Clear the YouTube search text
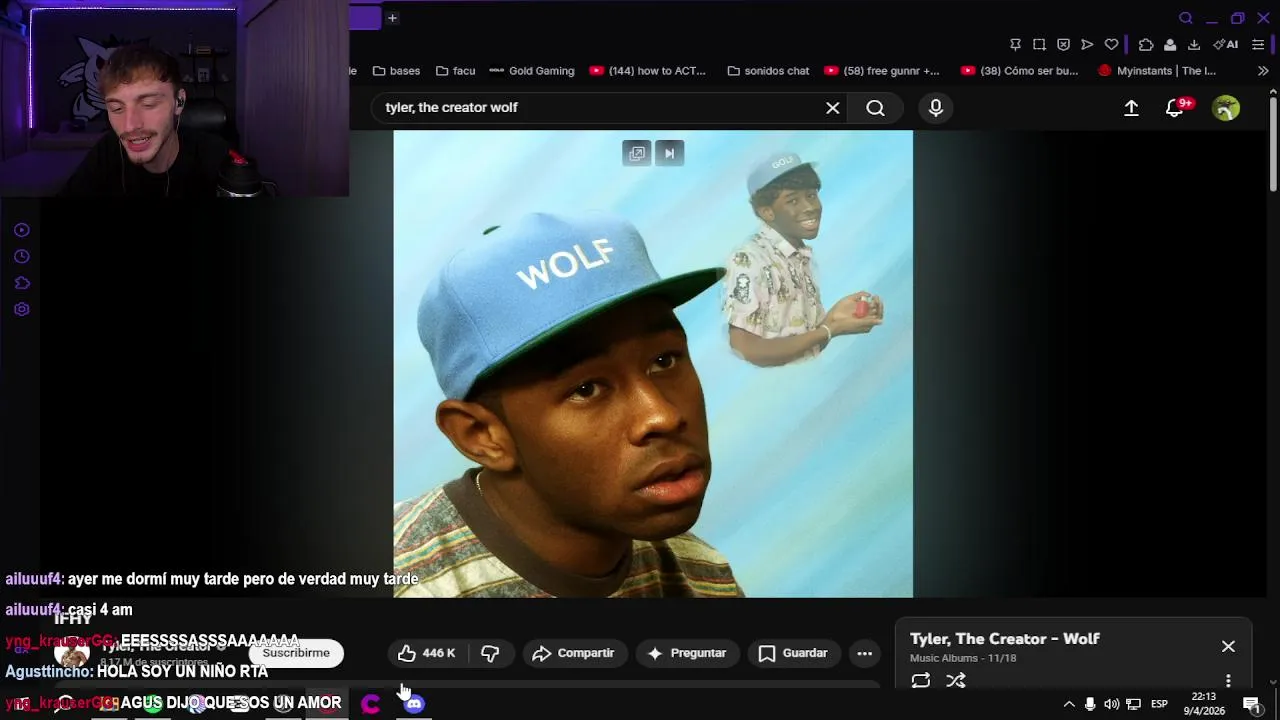Screen dimensions: 1280x720 (832, 108)
